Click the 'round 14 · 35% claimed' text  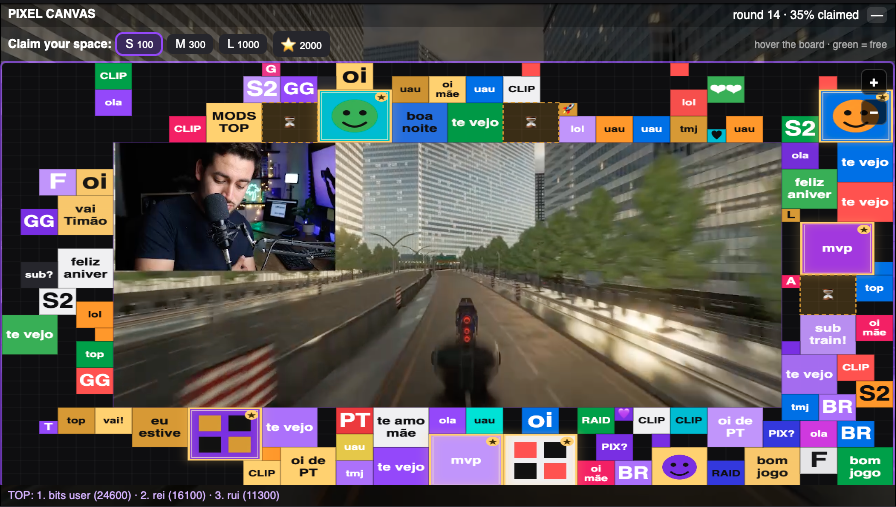click(x=795, y=15)
